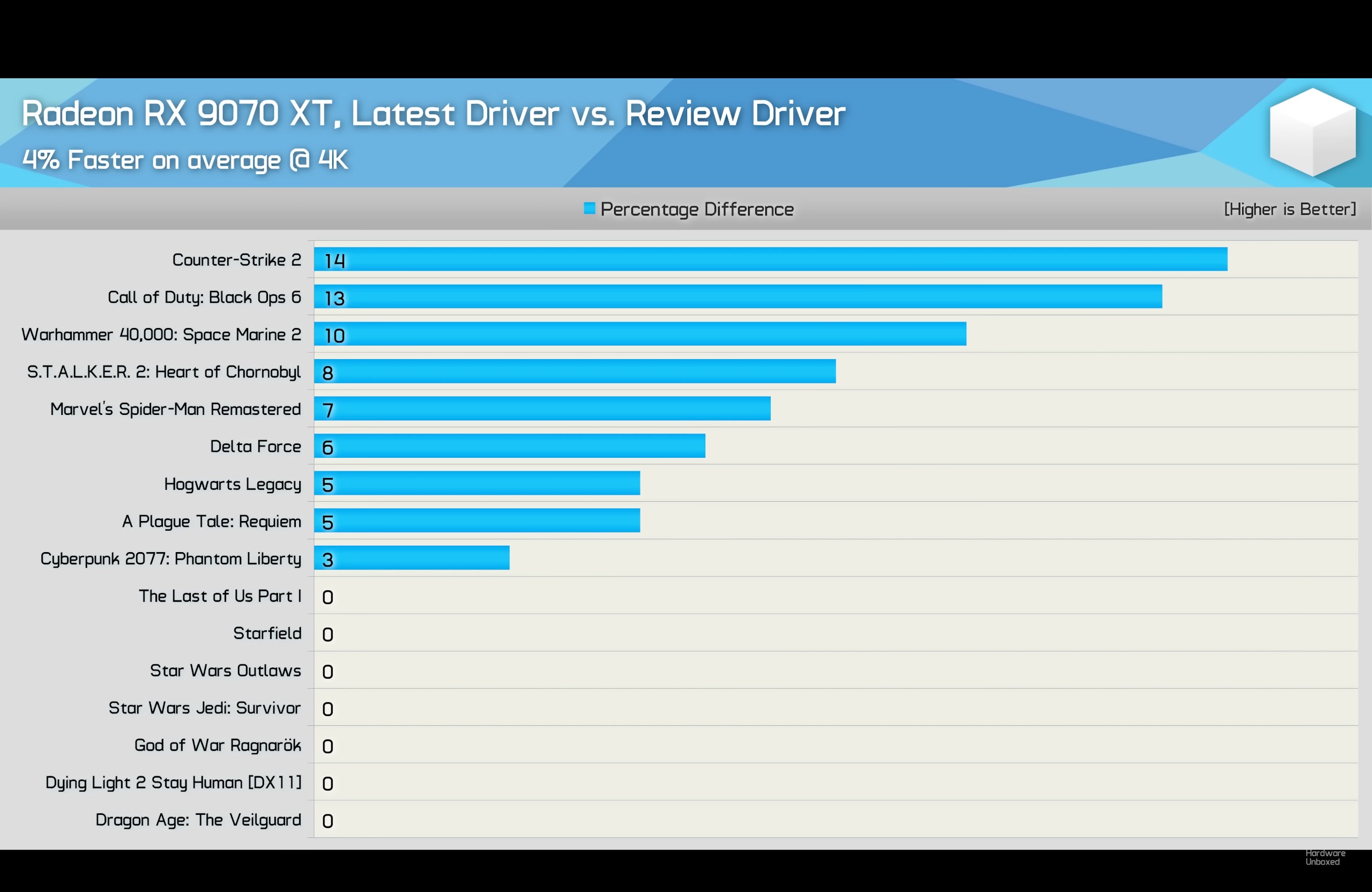Click the 0 value for God of War Ragnarök

pos(327,747)
